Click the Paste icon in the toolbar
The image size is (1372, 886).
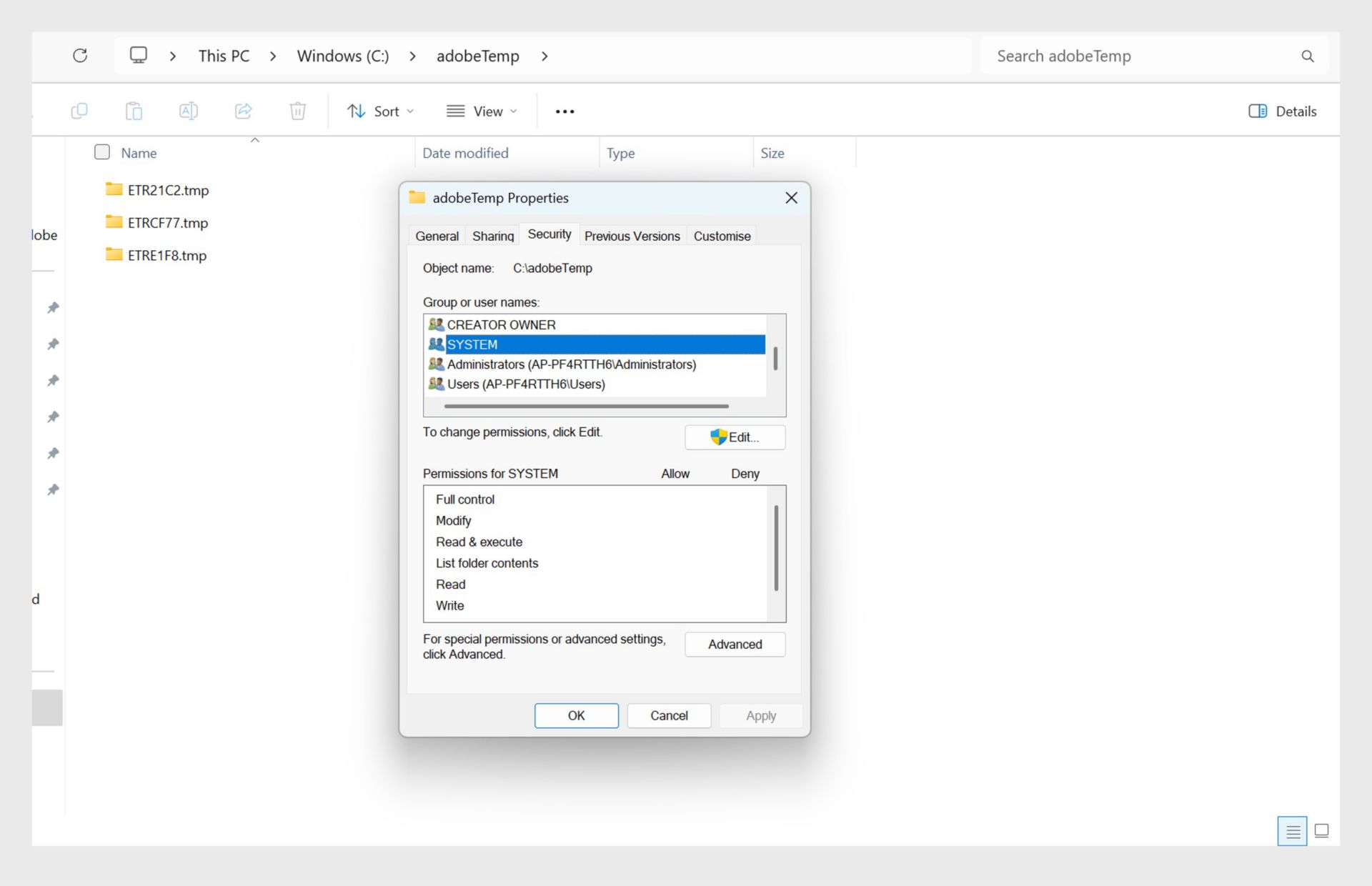coord(134,111)
